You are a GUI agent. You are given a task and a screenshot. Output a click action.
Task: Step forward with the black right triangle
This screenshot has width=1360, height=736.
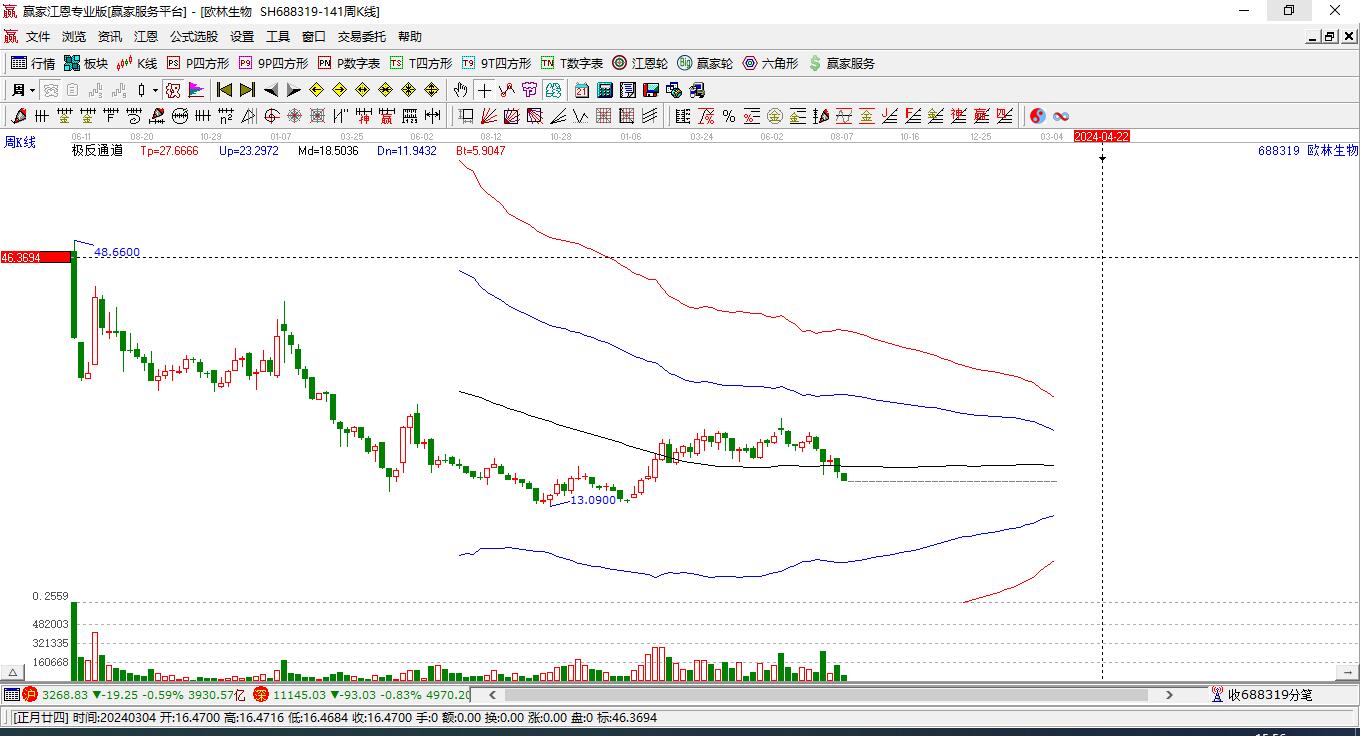coord(293,90)
